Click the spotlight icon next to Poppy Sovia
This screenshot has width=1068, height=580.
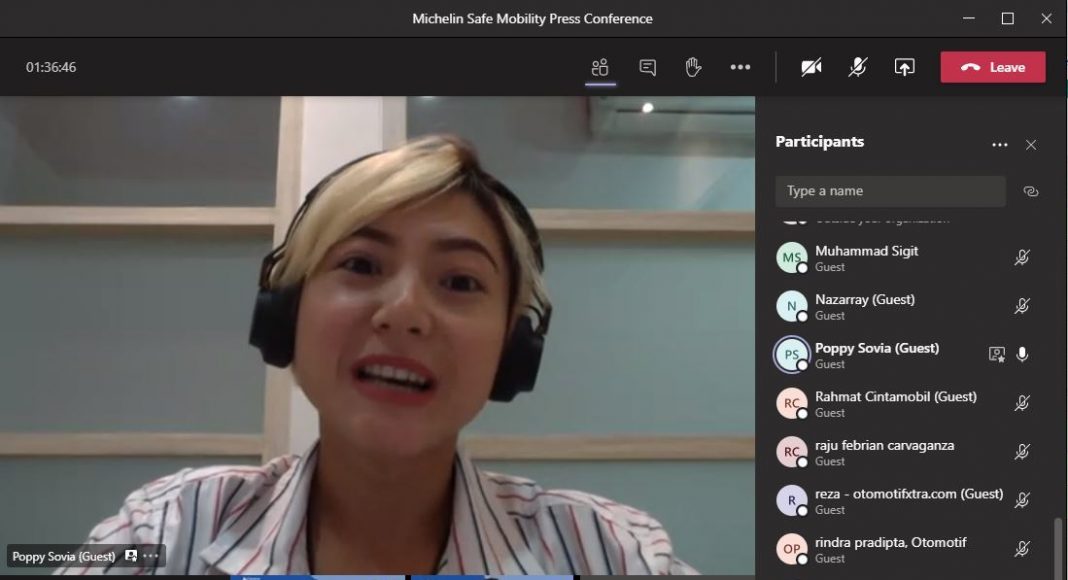[x=996, y=354]
